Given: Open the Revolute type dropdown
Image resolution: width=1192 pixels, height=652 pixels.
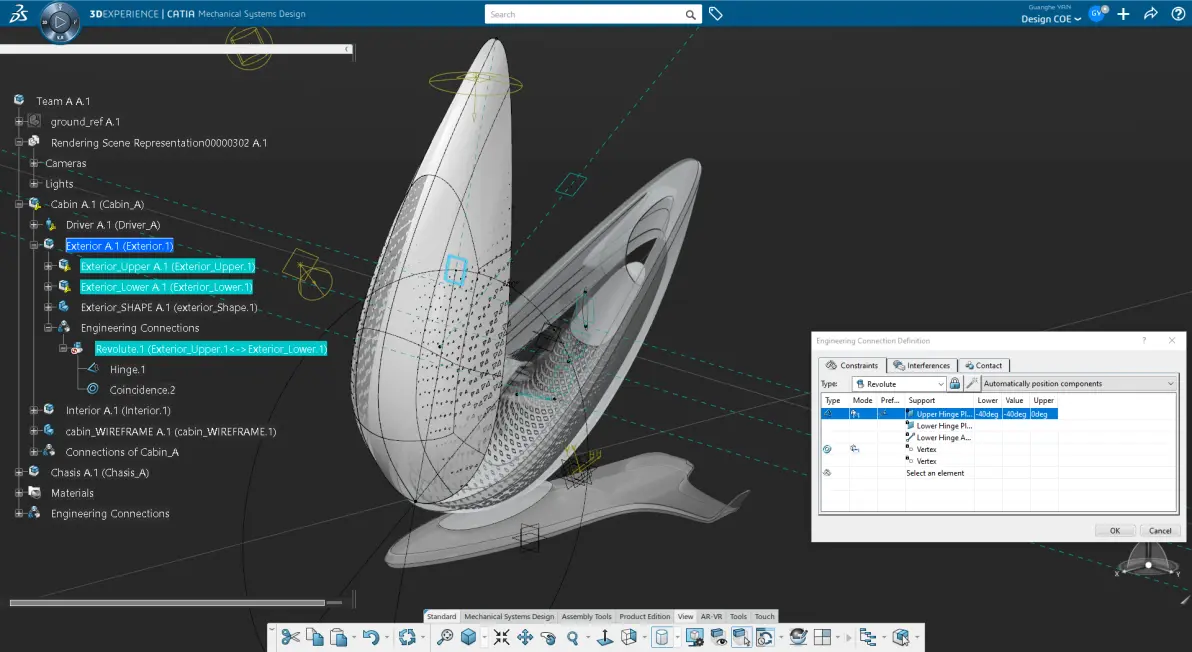Looking at the screenshot, I should pyautogui.click(x=899, y=384).
